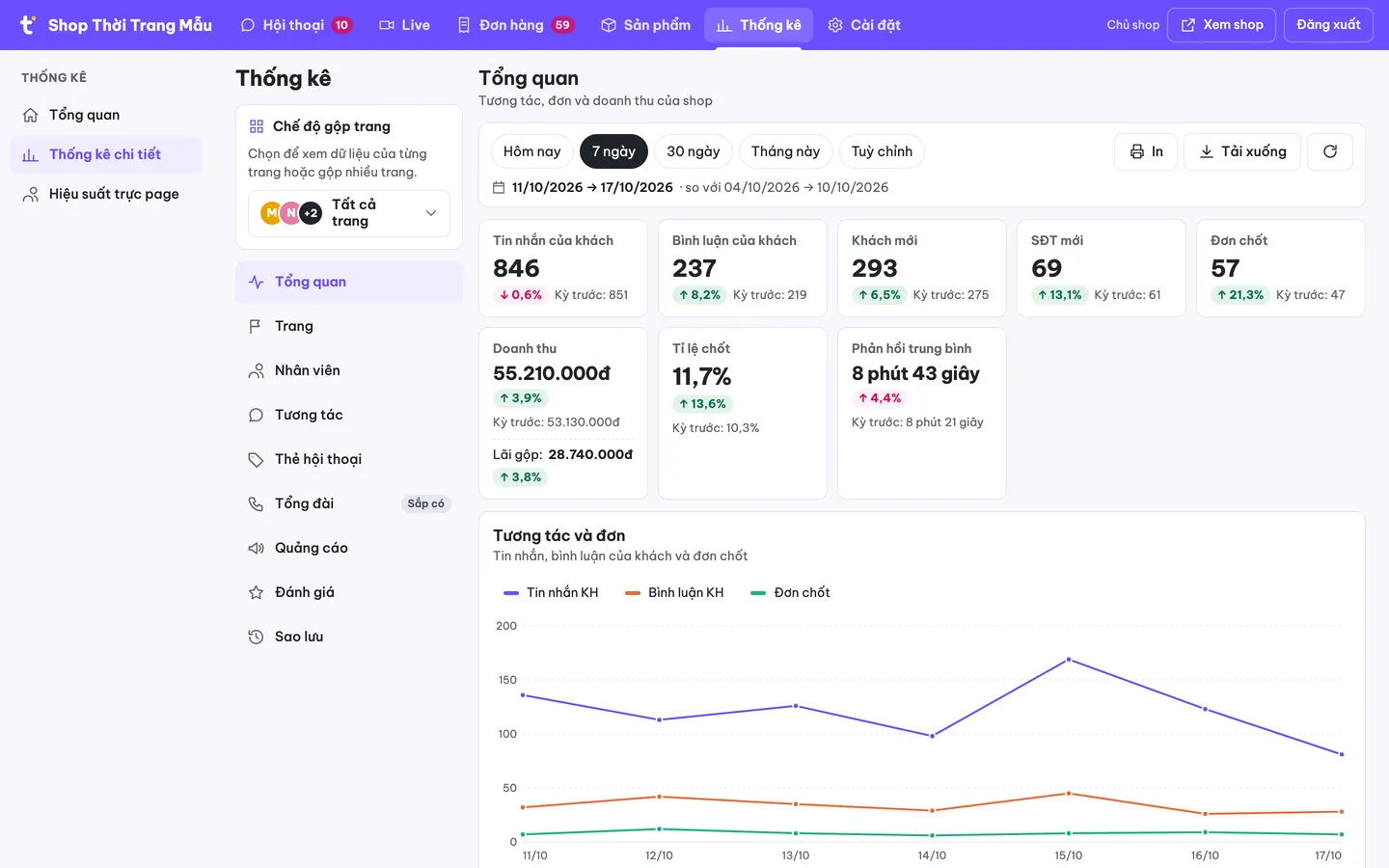Screen dimensions: 1389x868
Task: Click the Tin nhắn của khách card
Action: [x=563, y=268]
